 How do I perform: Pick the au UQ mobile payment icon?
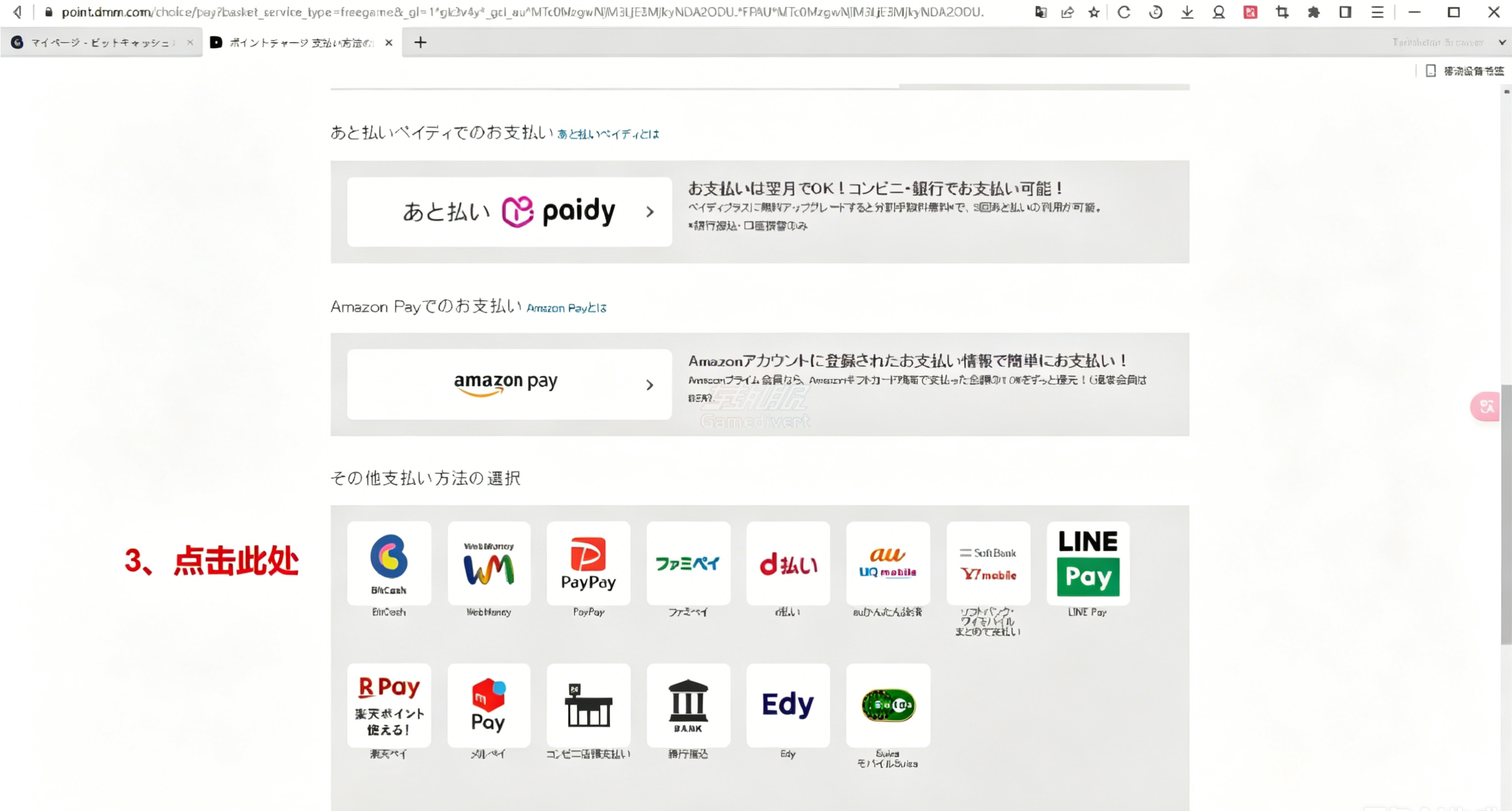click(x=888, y=563)
